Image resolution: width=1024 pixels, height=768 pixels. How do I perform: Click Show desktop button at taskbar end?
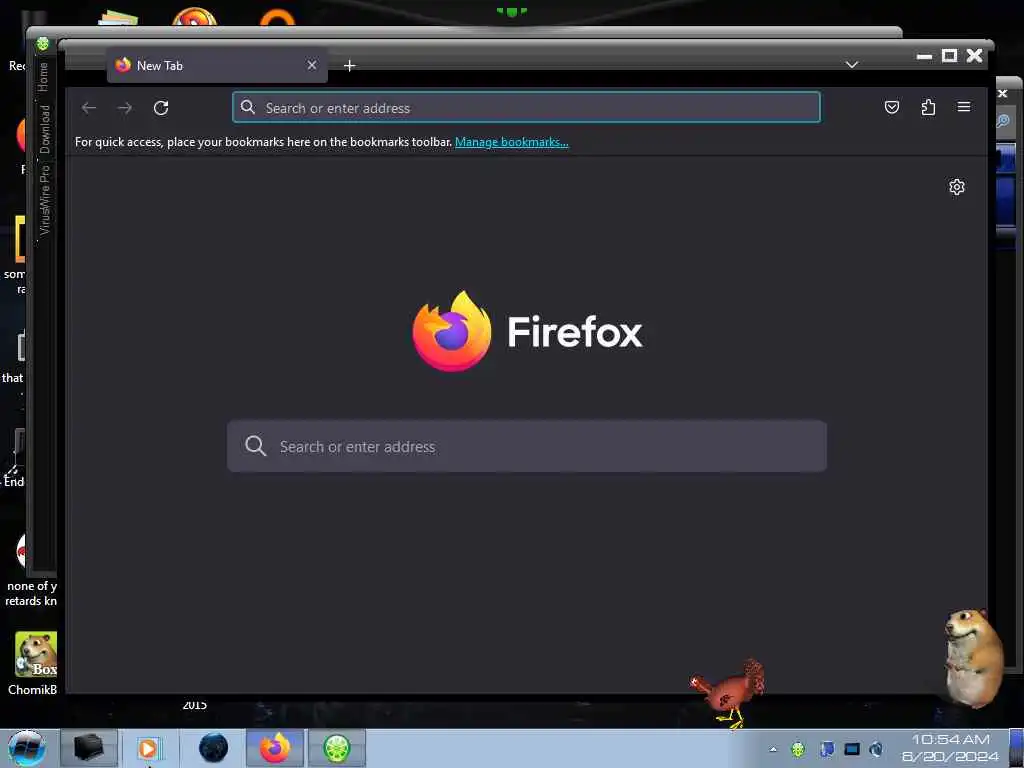1017,748
